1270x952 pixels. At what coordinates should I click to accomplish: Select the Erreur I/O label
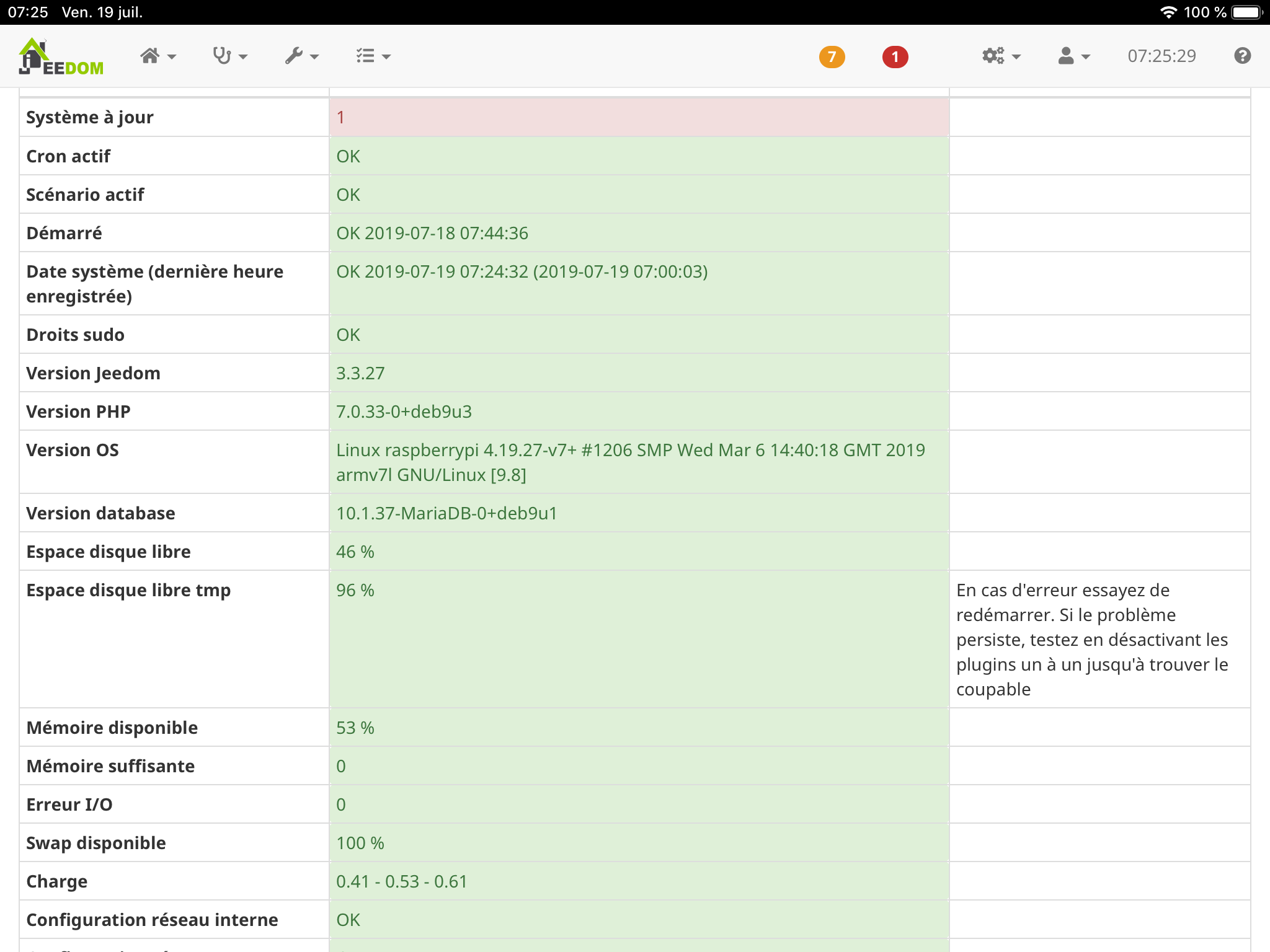69,804
